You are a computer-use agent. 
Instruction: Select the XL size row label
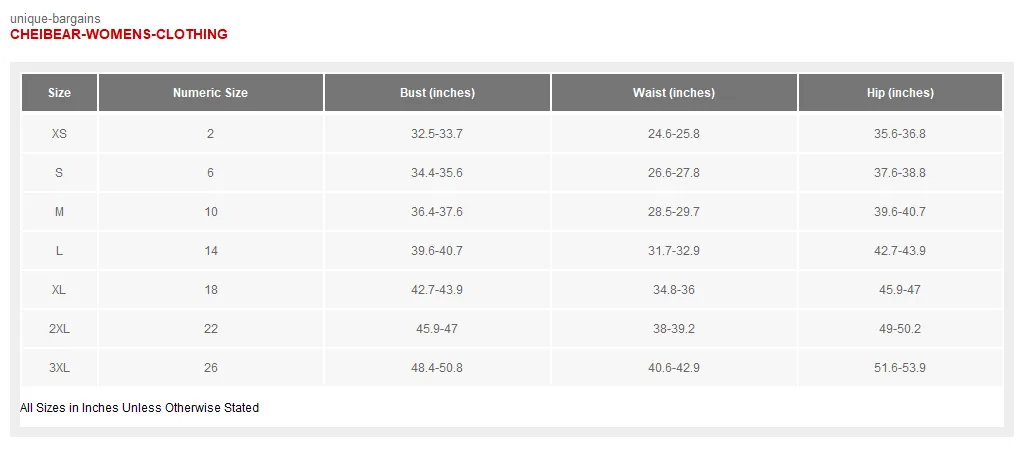(x=59, y=290)
